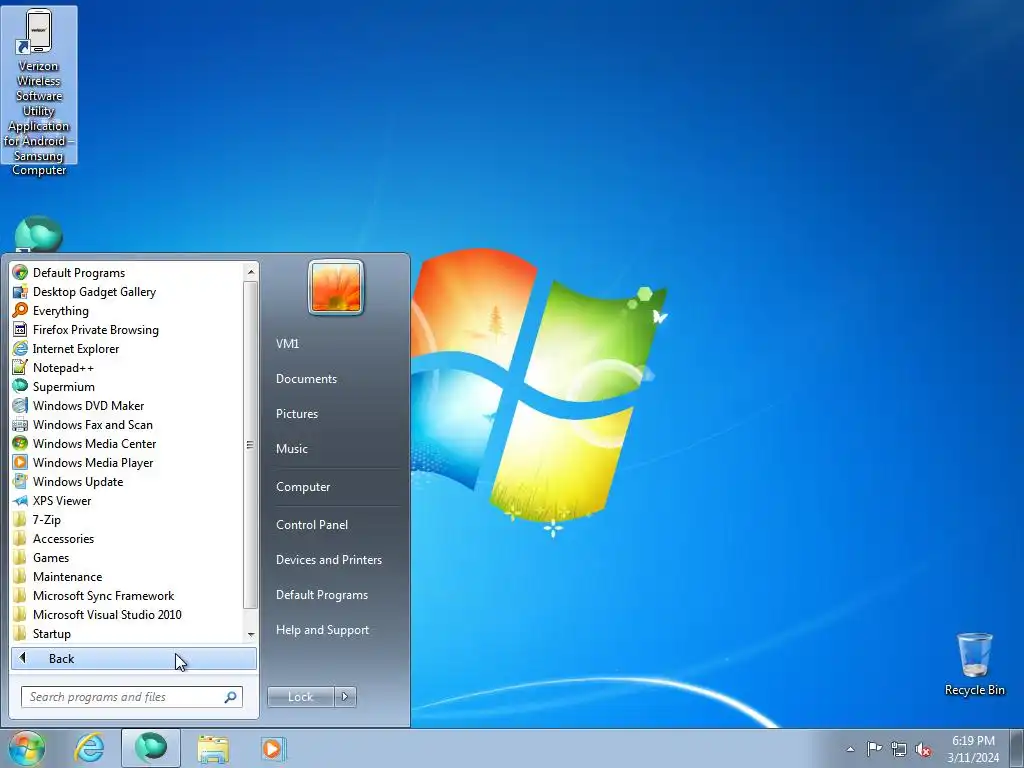Open Help and Support
Viewport: 1024px width, 768px height.
click(x=322, y=630)
